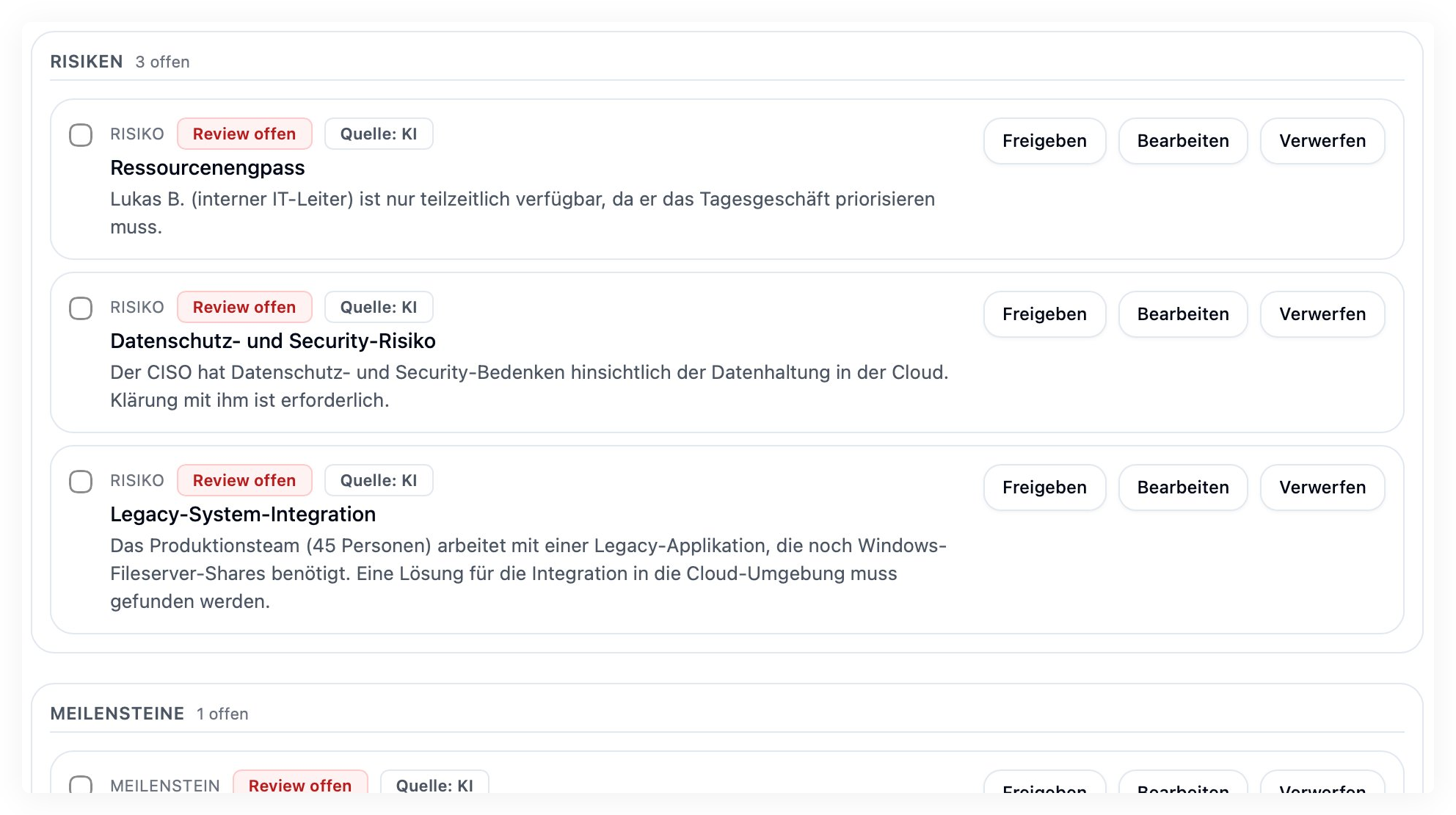This screenshot has width=1456, height=815.
Task: Click the Review offen badge on Ressourcenengpass
Action: (244, 134)
